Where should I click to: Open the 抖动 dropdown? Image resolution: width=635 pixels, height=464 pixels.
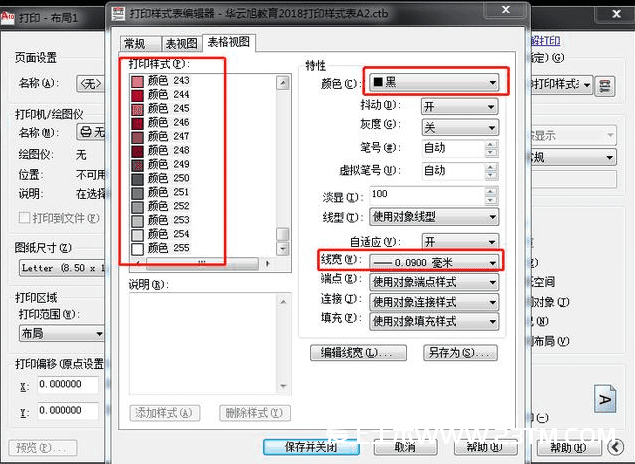coord(459,106)
